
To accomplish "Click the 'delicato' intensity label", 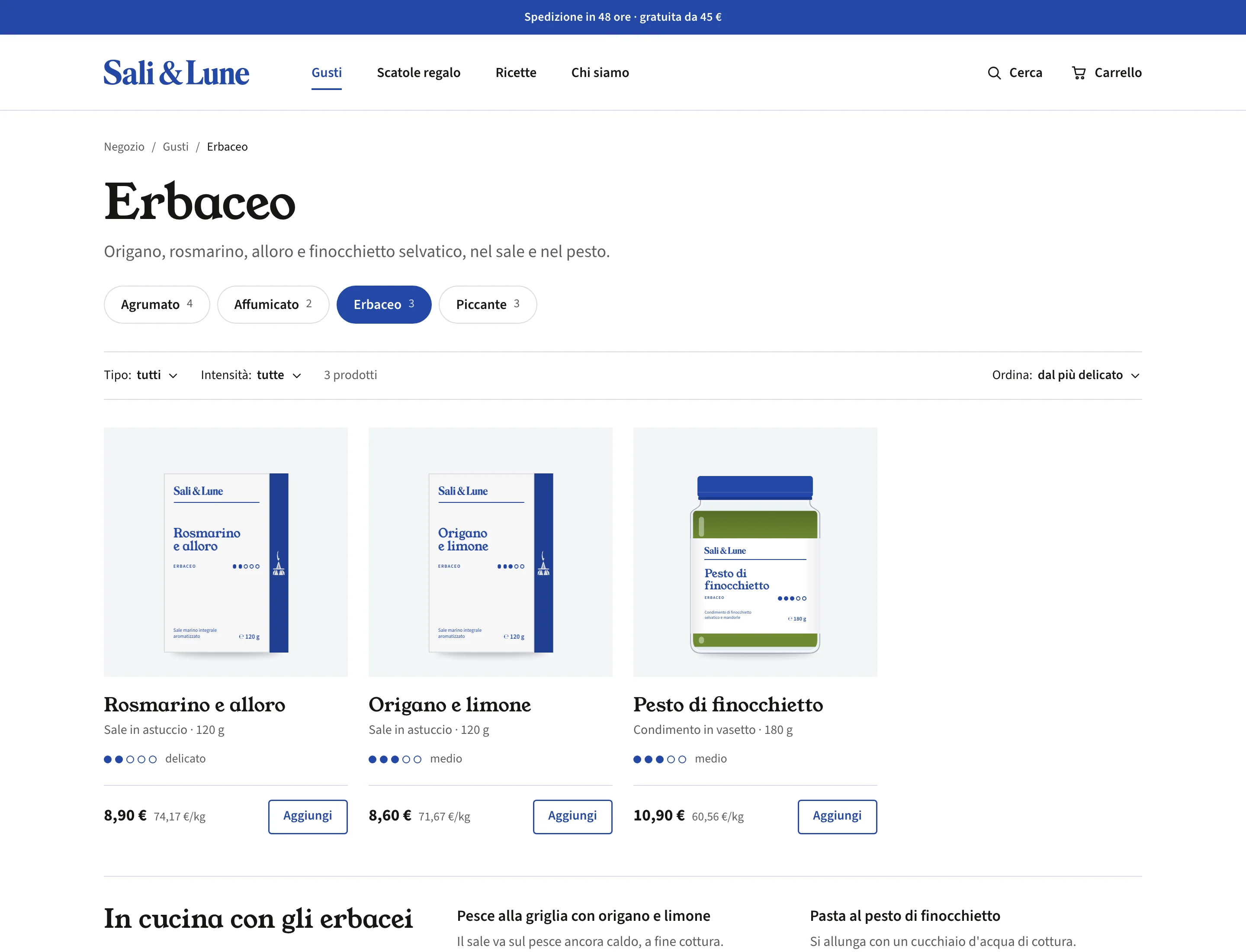I will [185, 759].
